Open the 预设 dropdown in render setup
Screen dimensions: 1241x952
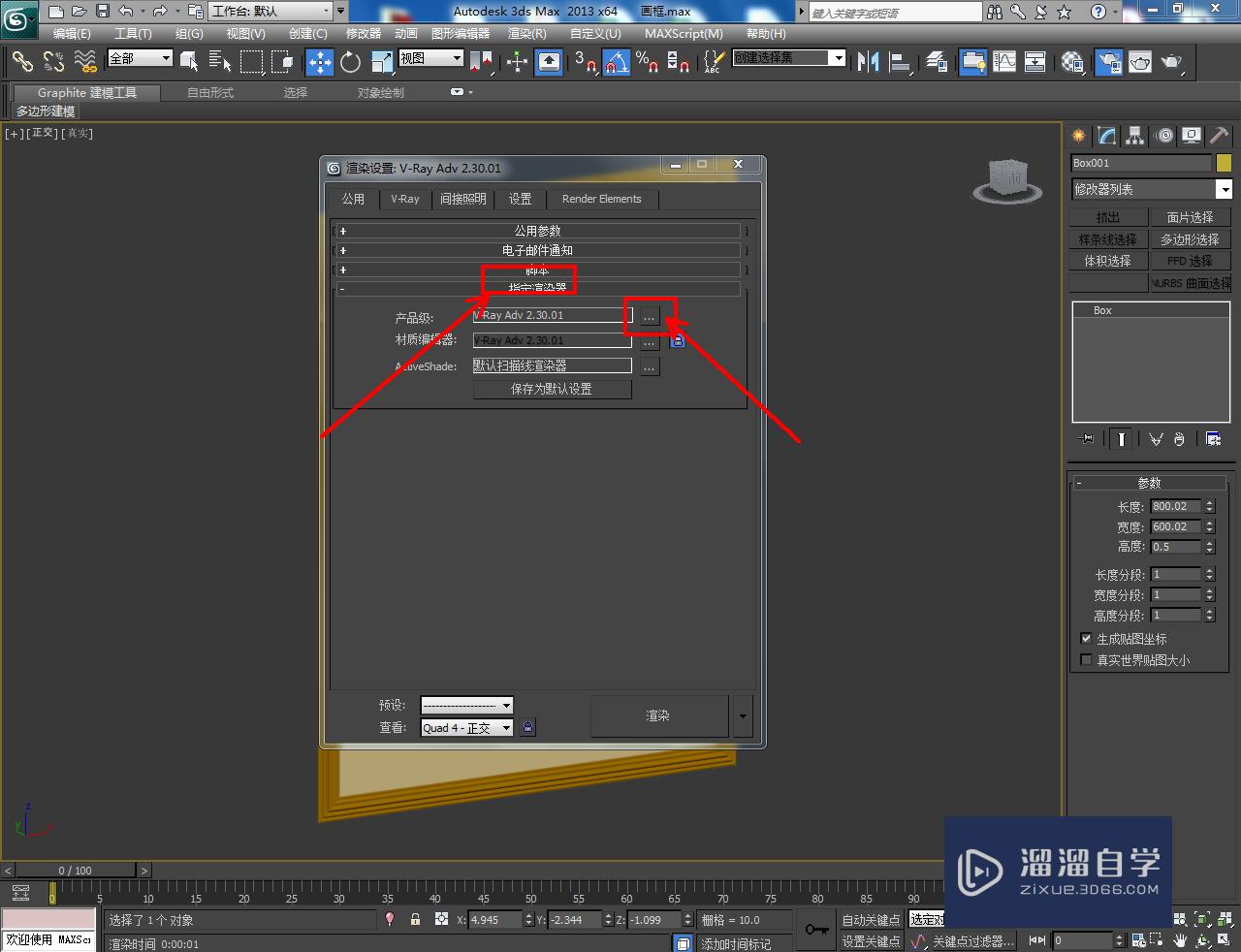click(x=466, y=705)
